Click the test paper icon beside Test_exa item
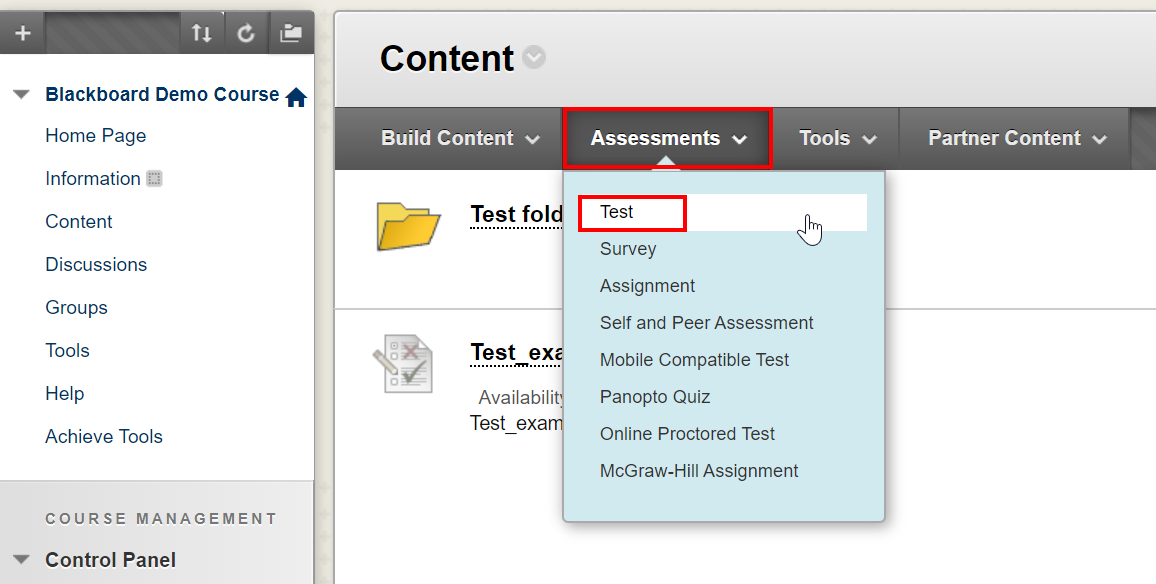This screenshot has width=1156, height=584. [x=404, y=363]
